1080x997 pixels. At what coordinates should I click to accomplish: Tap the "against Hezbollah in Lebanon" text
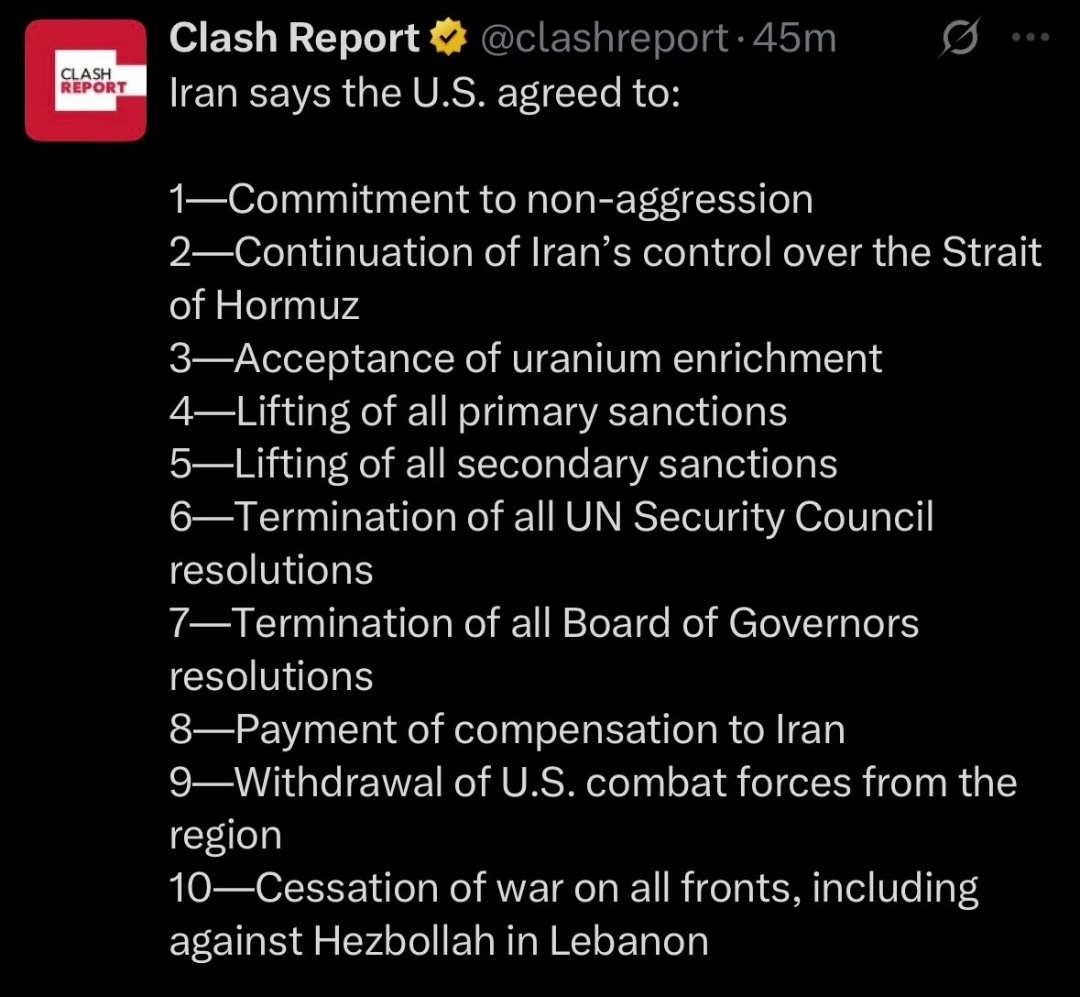tap(438, 941)
